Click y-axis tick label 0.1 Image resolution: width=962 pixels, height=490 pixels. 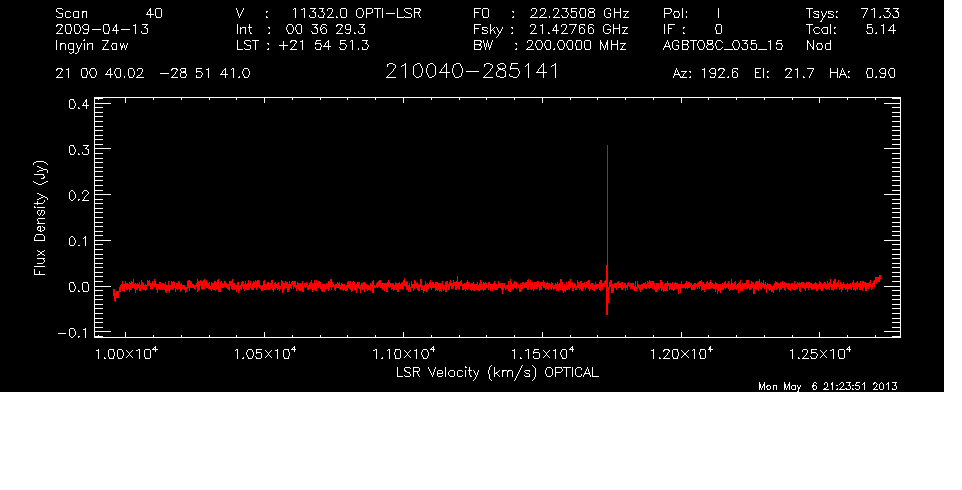pos(78,242)
